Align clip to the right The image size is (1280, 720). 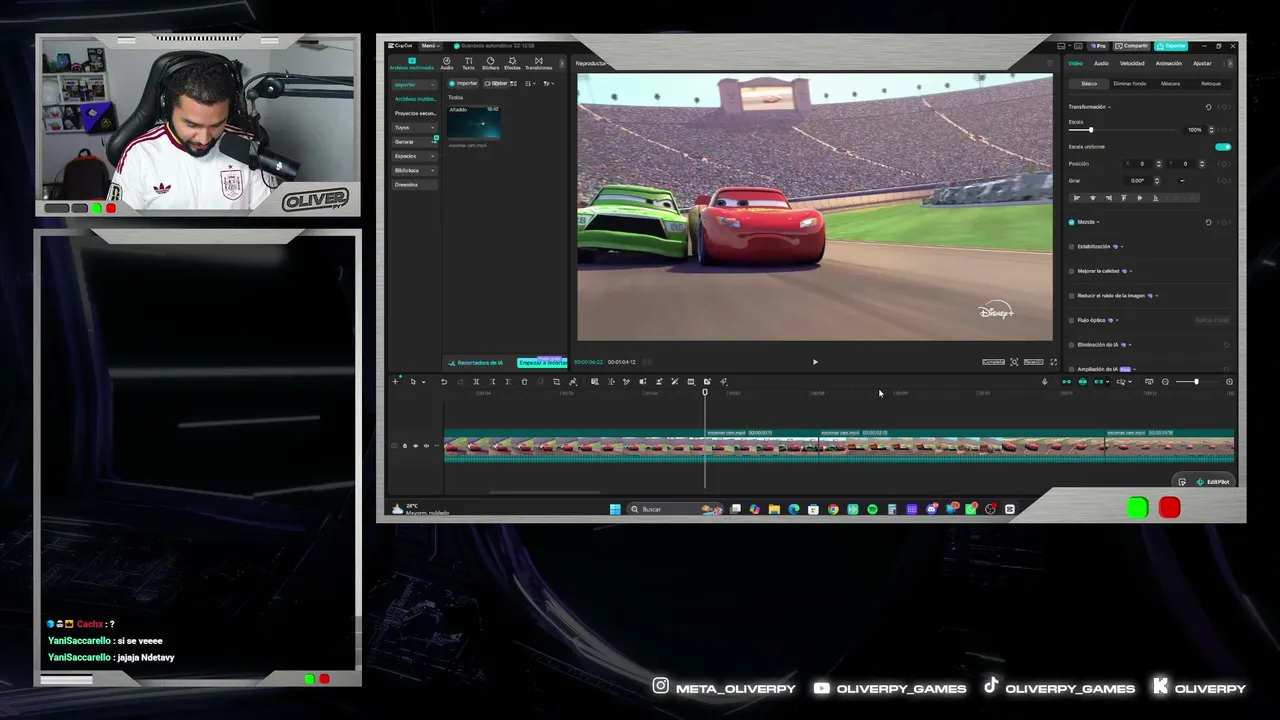click(x=1108, y=198)
